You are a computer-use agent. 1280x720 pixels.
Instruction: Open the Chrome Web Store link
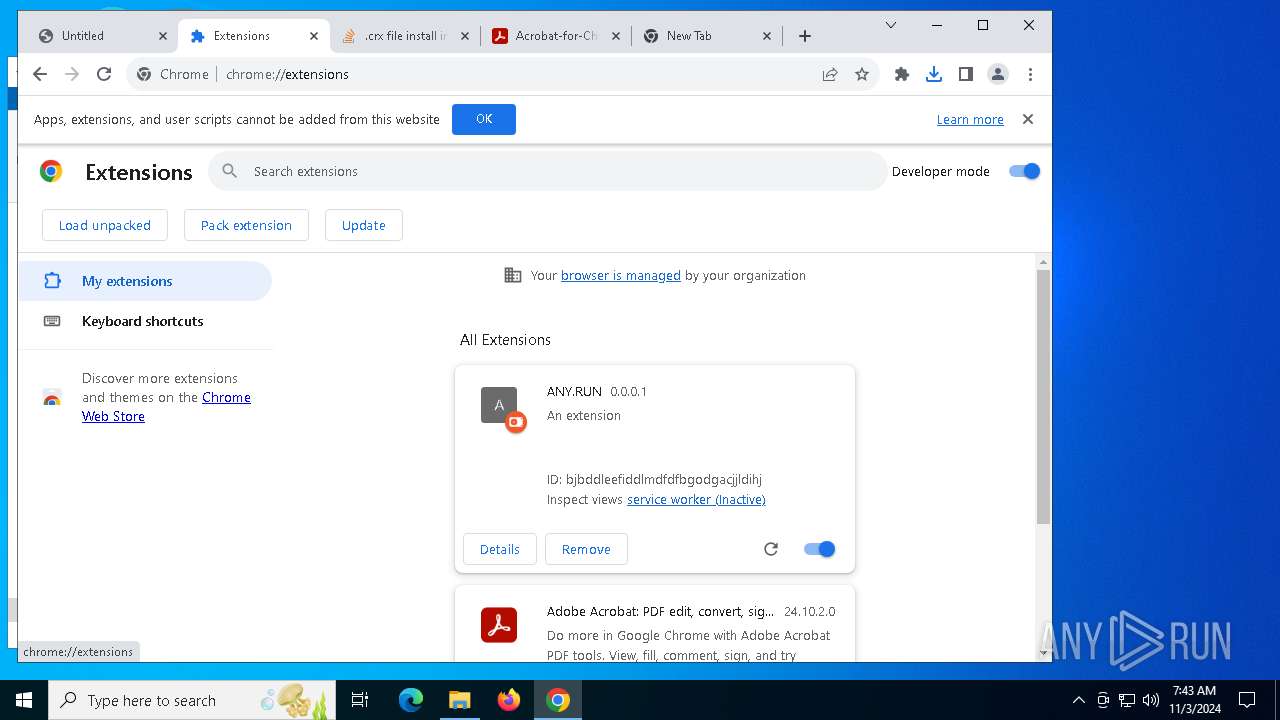tap(166, 407)
